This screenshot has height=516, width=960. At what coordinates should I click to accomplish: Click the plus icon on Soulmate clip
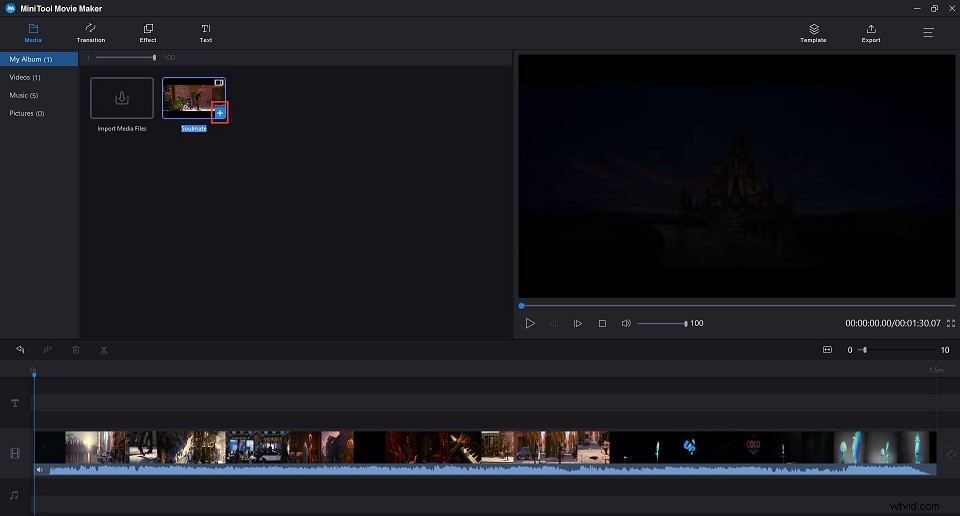coord(220,113)
